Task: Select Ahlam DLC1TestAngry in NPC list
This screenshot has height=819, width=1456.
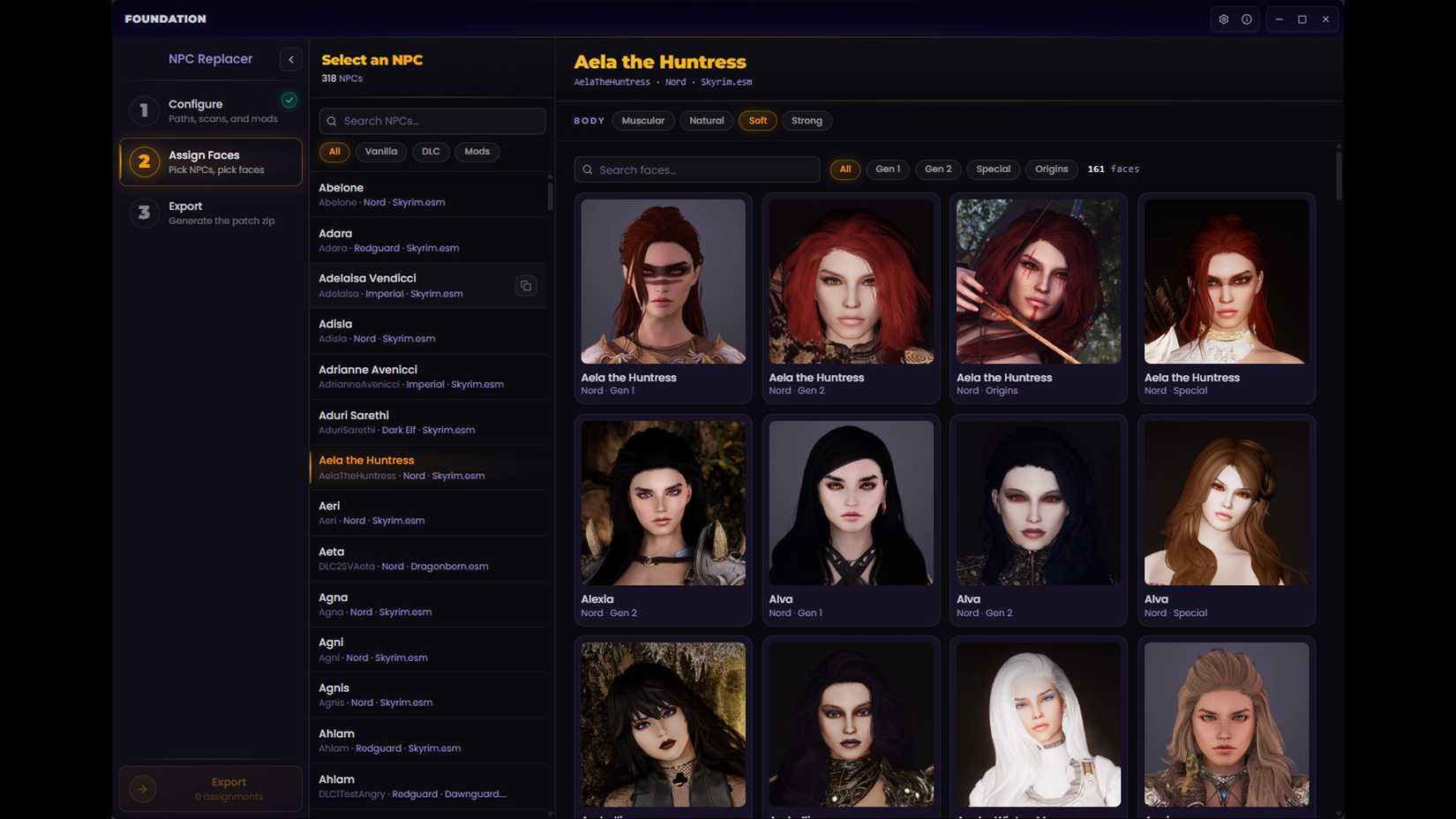Action: point(428,786)
